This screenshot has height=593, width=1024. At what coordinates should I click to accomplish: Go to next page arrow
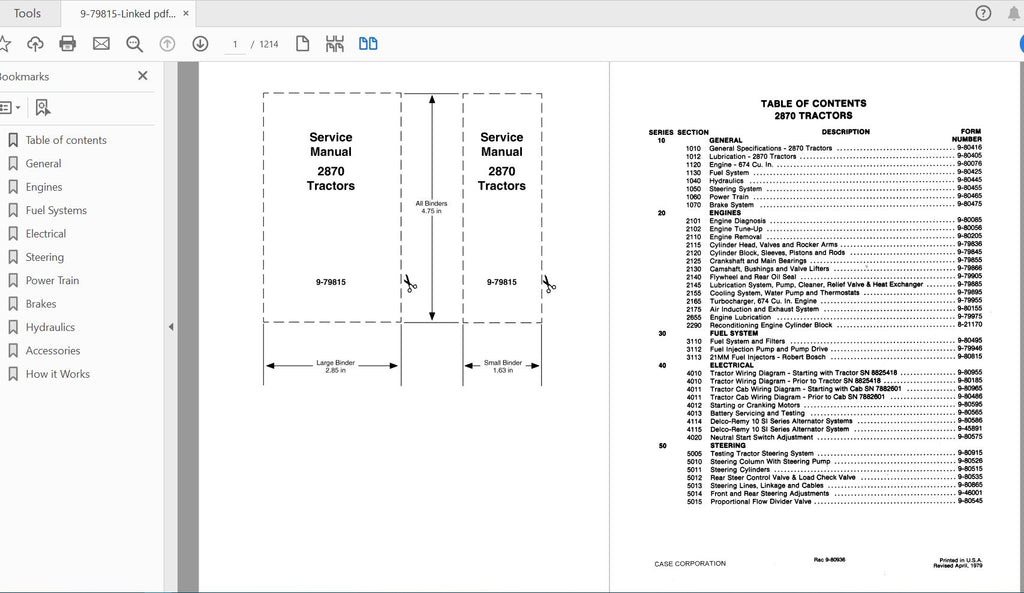coord(200,44)
